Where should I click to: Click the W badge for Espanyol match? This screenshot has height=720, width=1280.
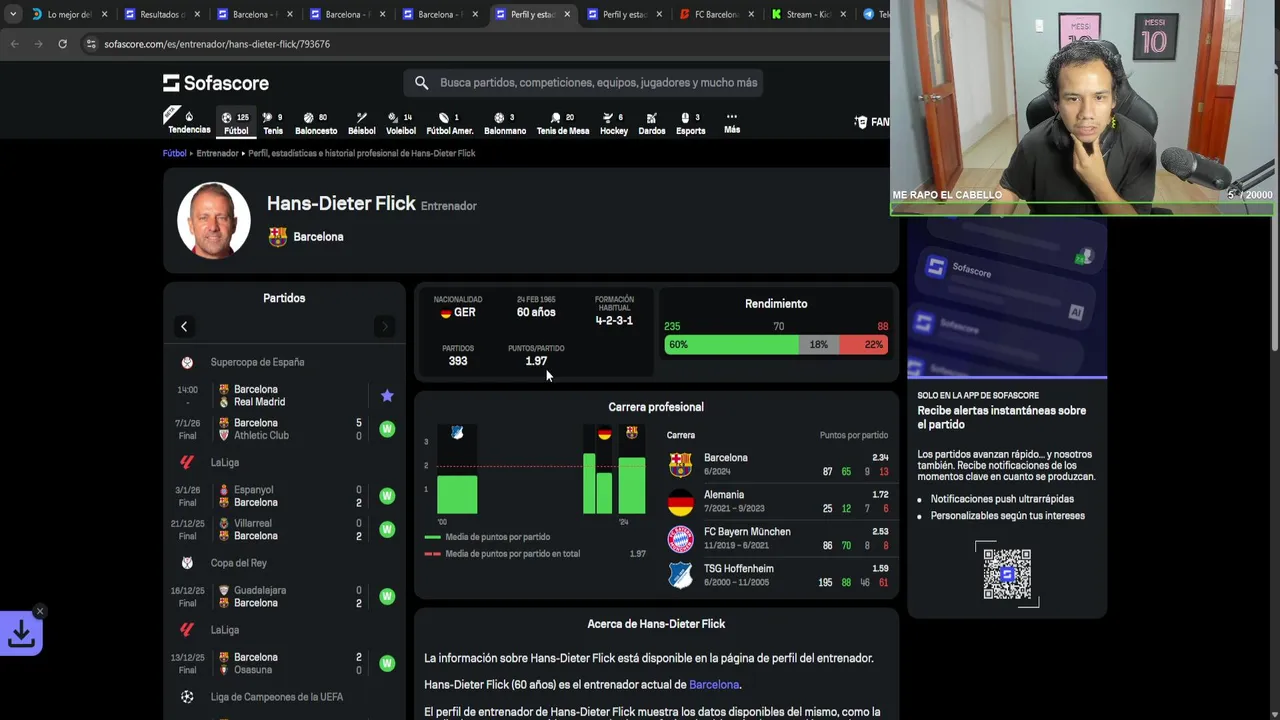387,496
